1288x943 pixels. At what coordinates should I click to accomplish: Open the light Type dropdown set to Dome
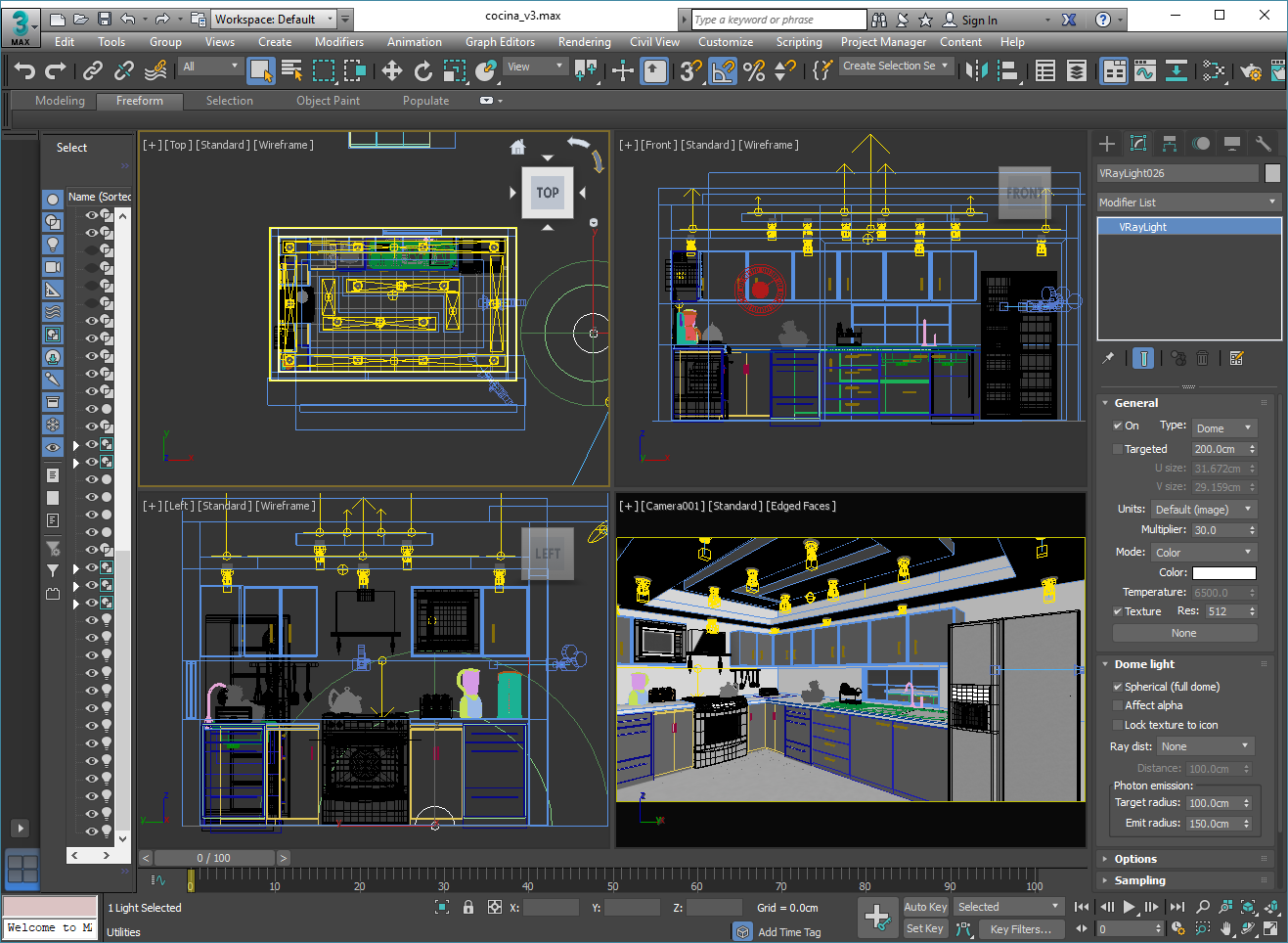[x=1223, y=428]
